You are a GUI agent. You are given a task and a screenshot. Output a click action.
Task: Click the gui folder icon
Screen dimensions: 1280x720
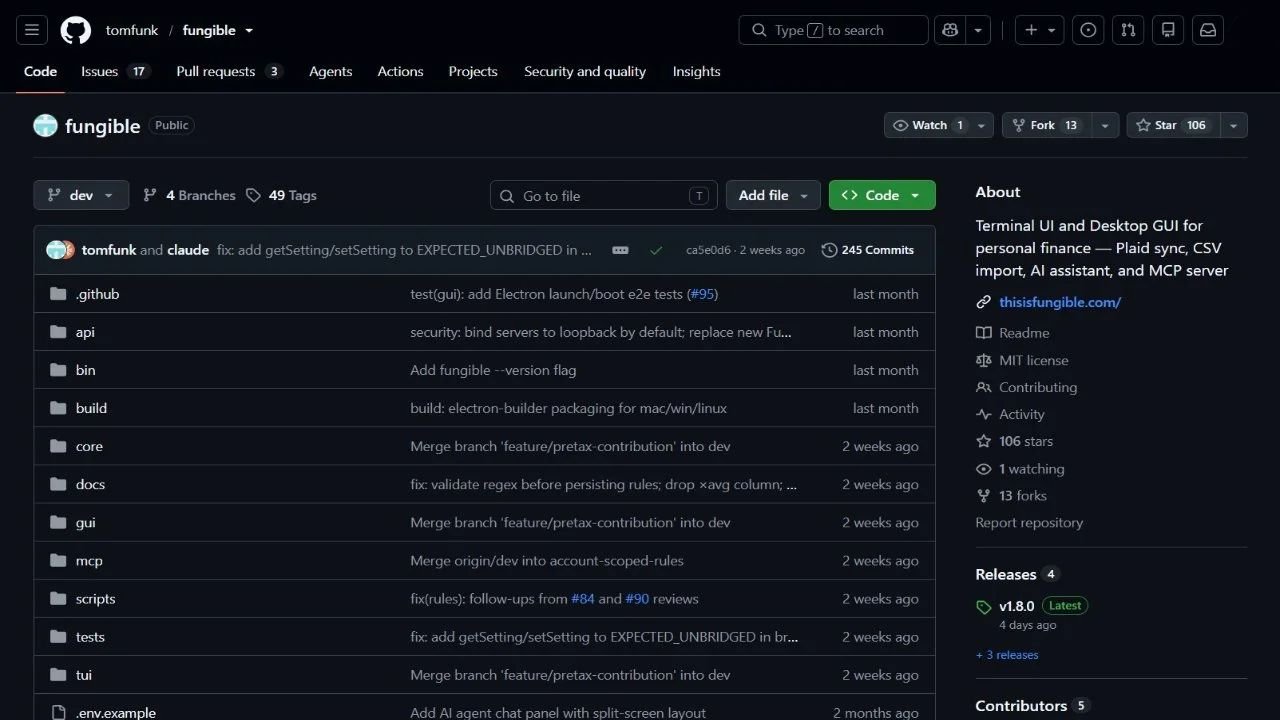coord(58,522)
